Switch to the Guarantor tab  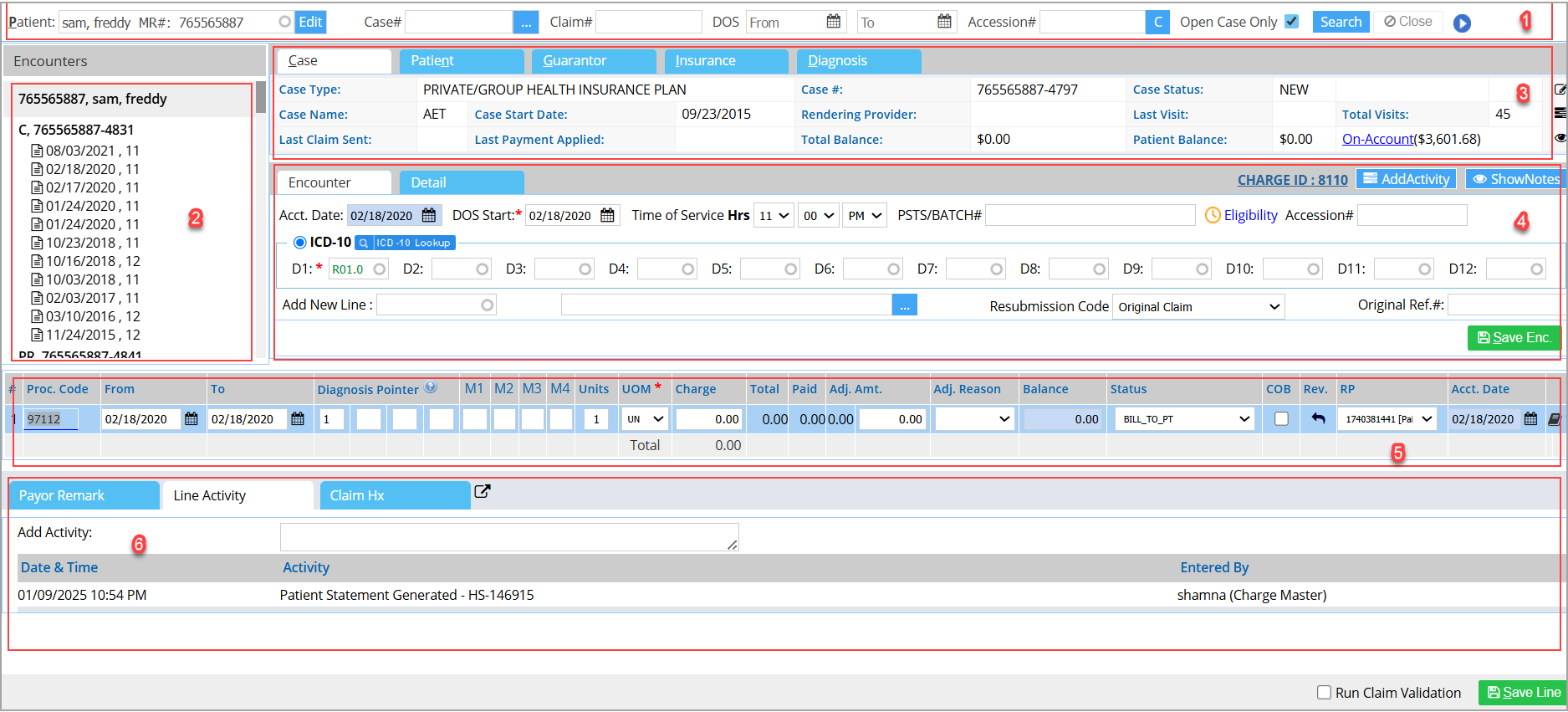point(594,61)
